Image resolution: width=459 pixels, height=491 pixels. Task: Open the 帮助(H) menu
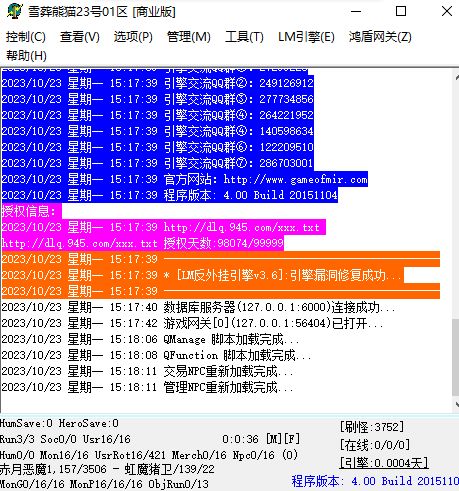pyautogui.click(x=26, y=55)
